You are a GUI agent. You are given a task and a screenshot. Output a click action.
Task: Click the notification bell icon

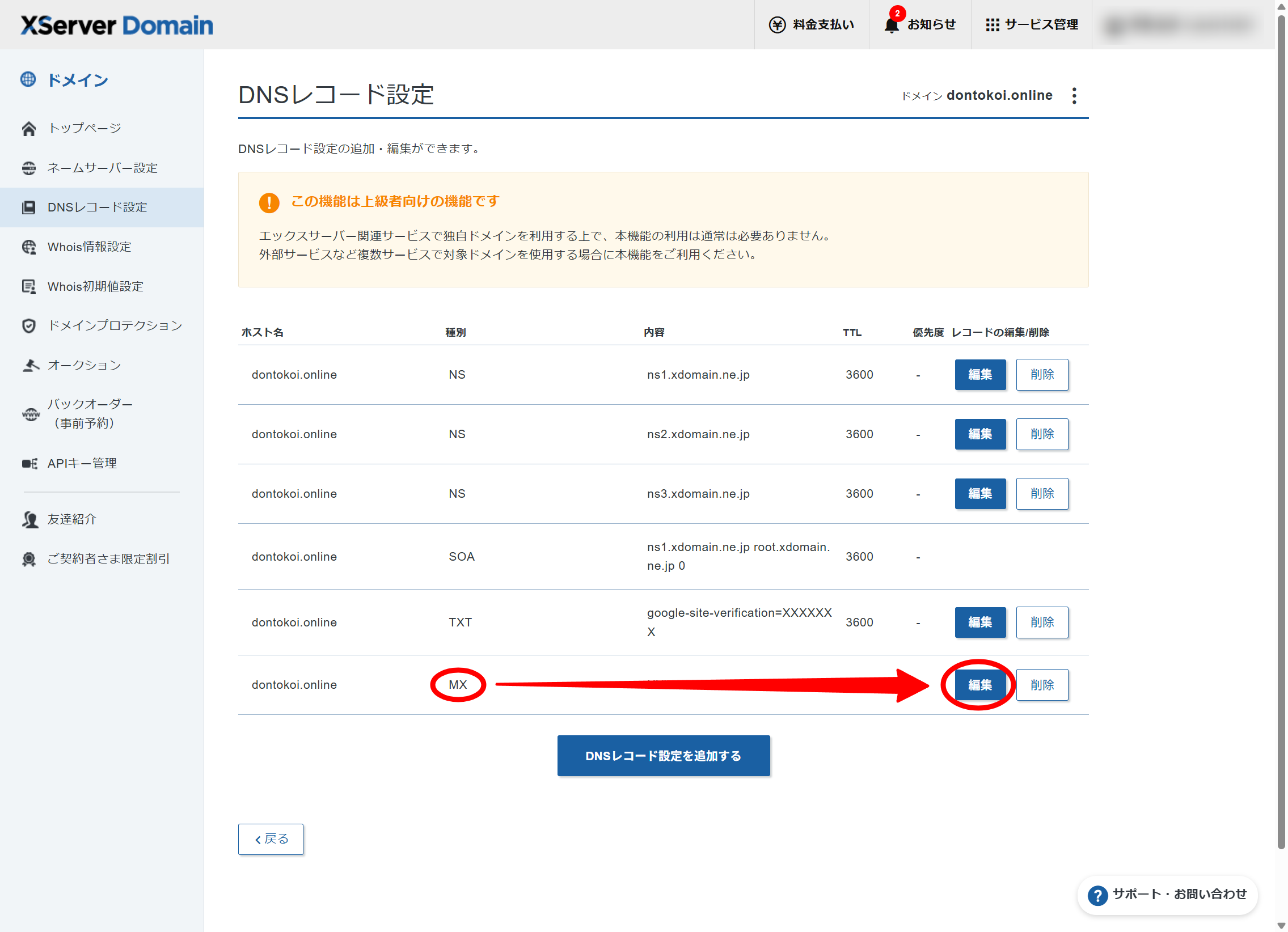click(892, 25)
